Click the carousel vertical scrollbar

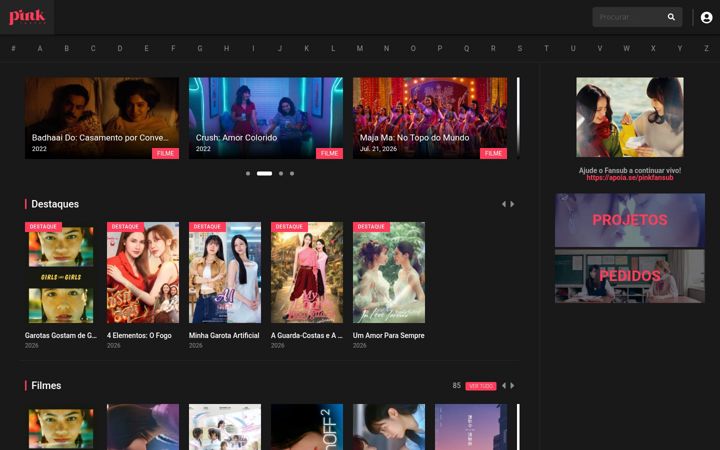[x=518, y=118]
